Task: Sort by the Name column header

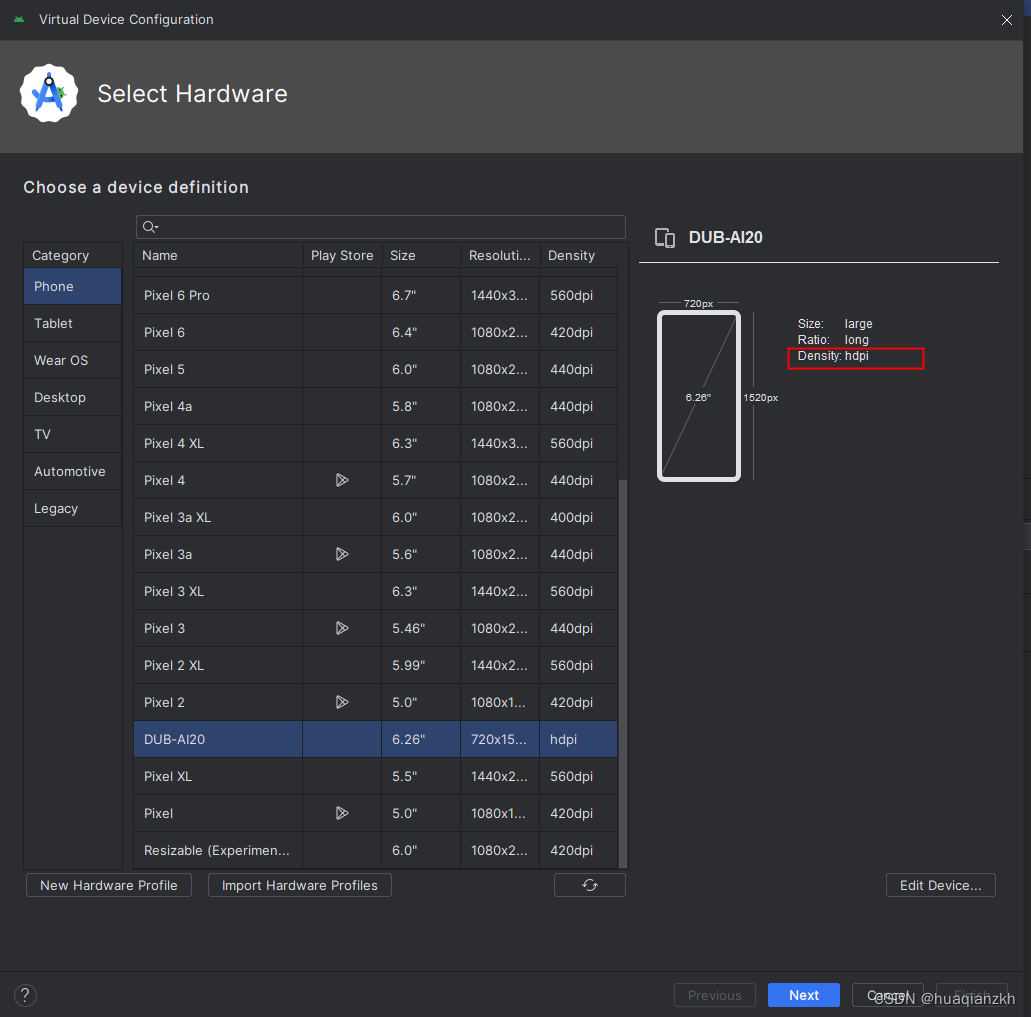Action: (x=218, y=255)
